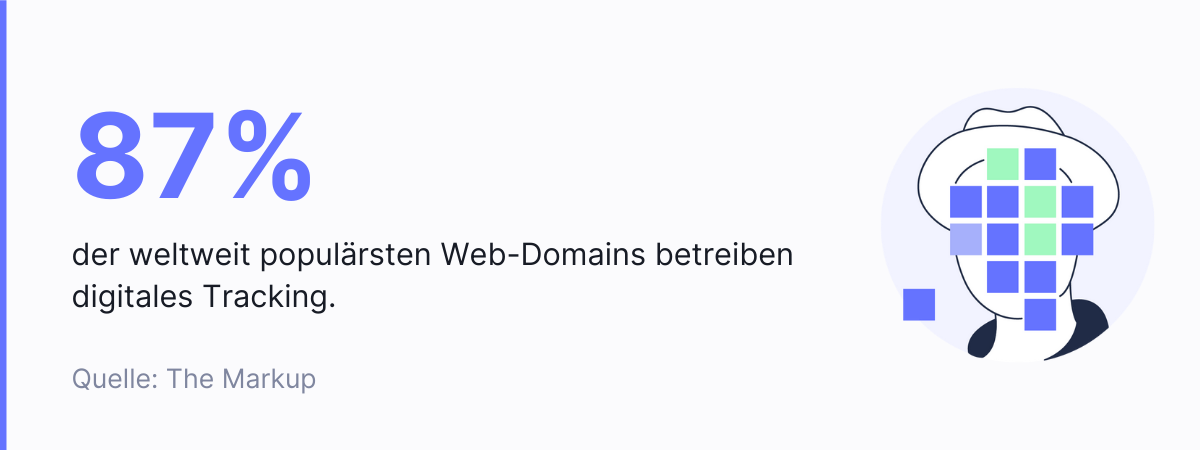
Task: Click the vertical blue accent bar at left
Action: (3, 225)
